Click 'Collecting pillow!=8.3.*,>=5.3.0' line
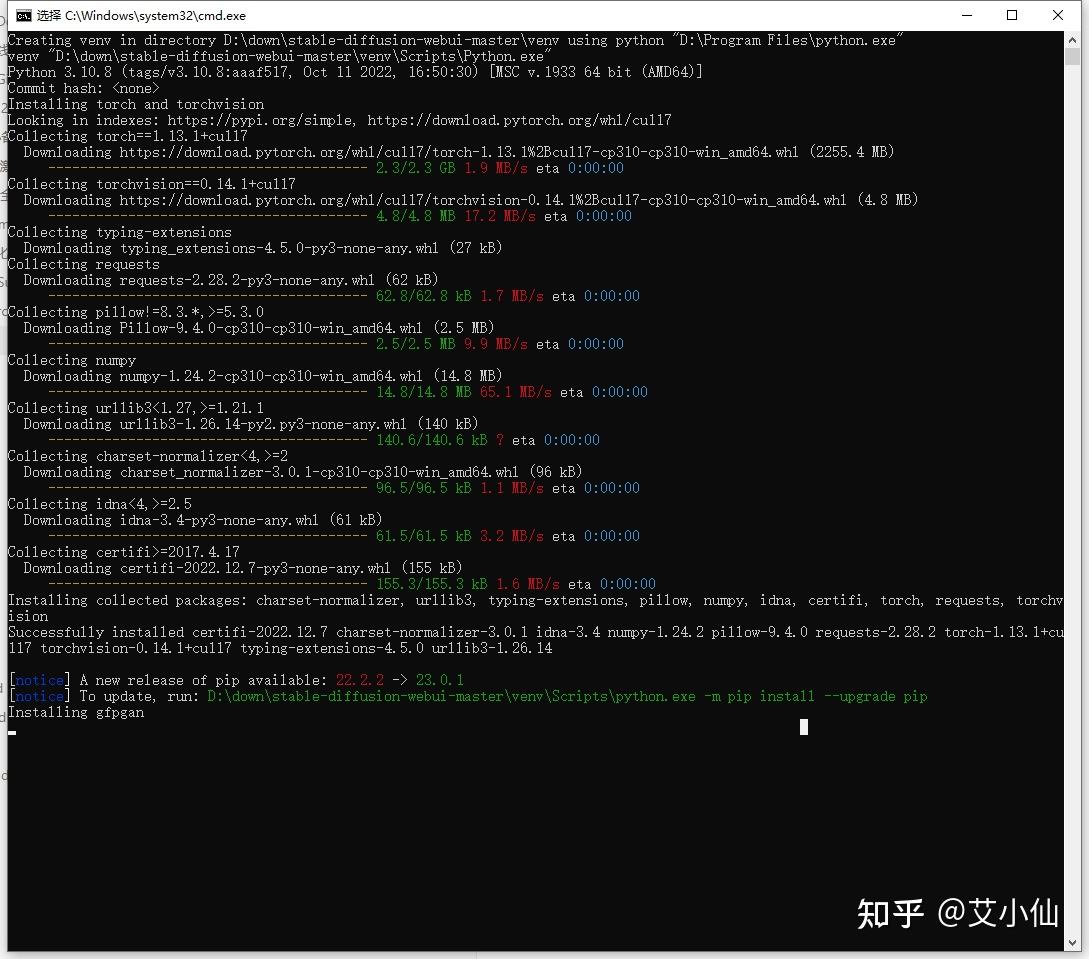The height and width of the screenshot is (959, 1089). pos(136,312)
